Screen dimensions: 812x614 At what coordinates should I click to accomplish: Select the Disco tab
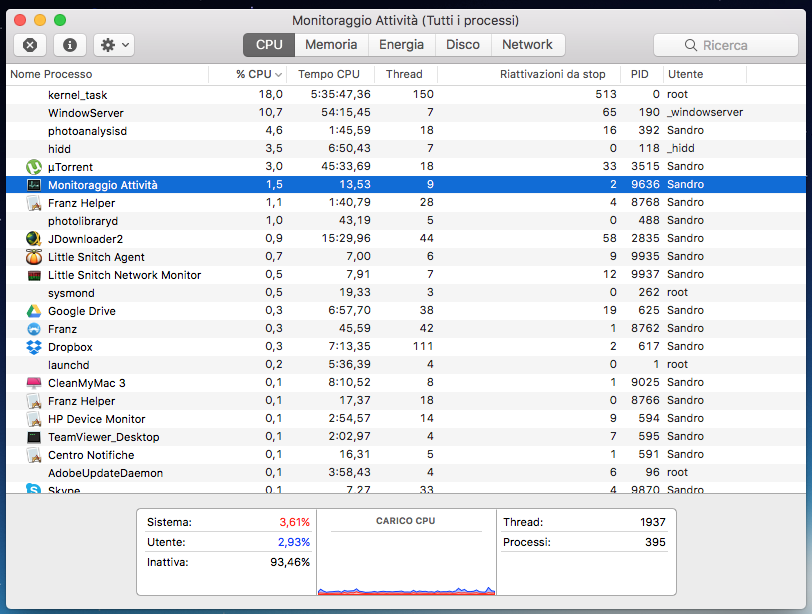click(462, 45)
